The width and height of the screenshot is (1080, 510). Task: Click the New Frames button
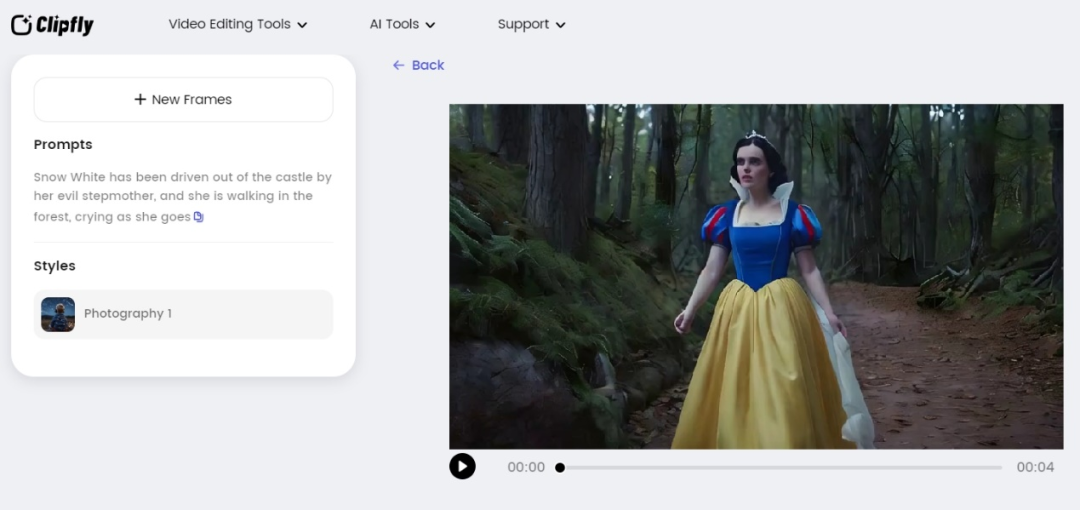pyautogui.click(x=183, y=99)
